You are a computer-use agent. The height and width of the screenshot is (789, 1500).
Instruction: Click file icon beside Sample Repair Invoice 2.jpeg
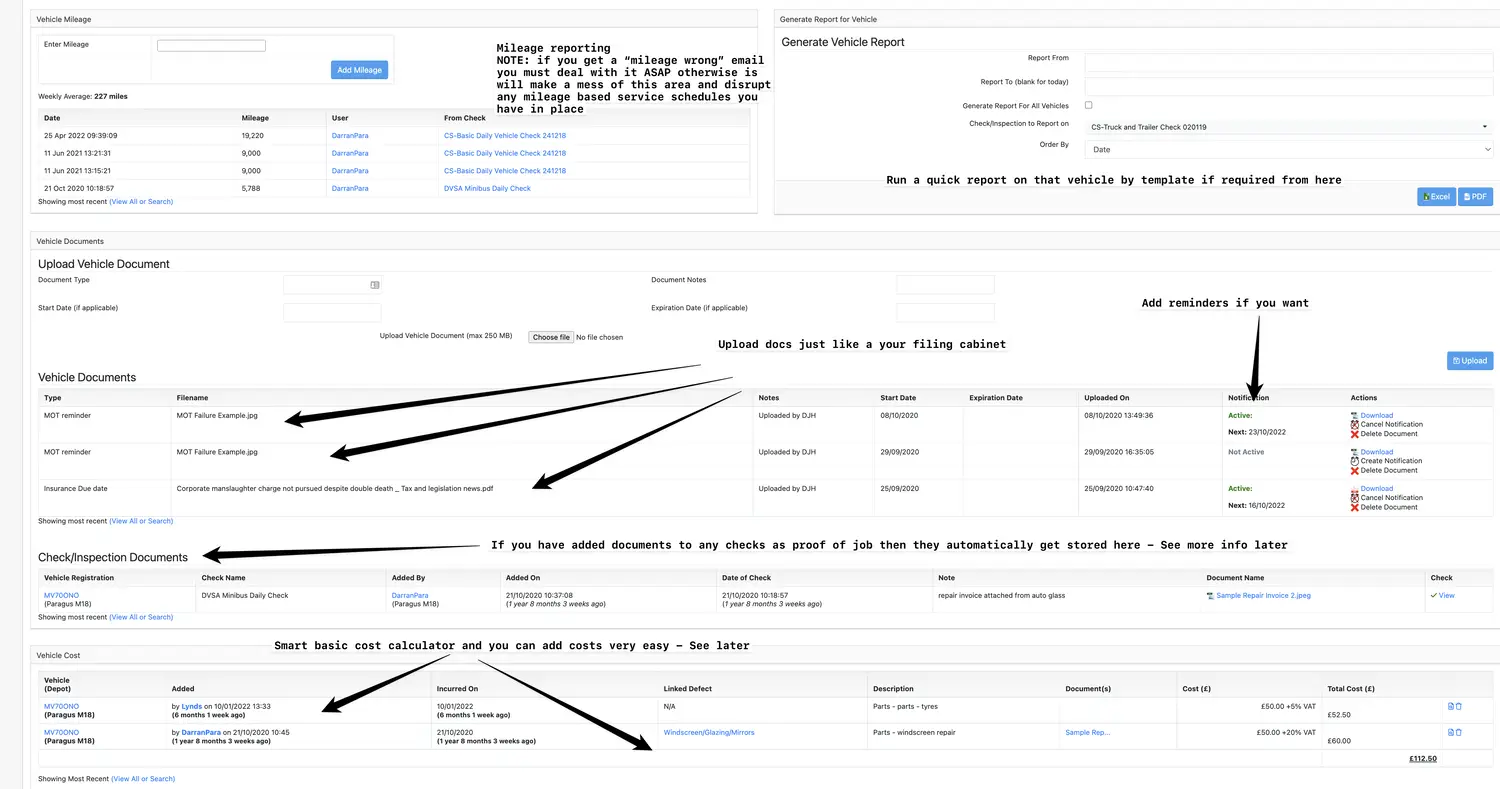tap(1211, 596)
